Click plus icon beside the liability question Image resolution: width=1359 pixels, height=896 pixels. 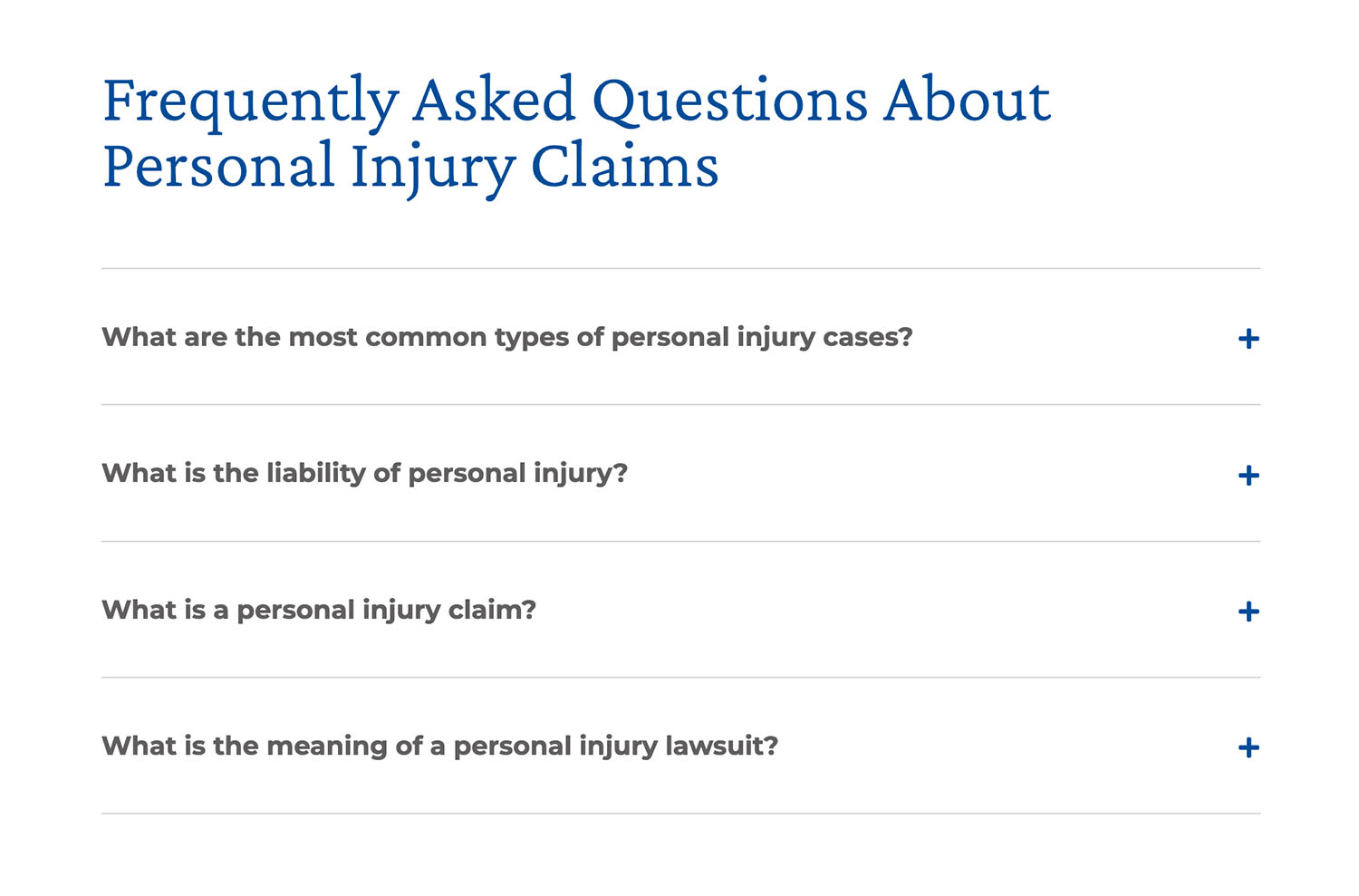tap(1248, 476)
